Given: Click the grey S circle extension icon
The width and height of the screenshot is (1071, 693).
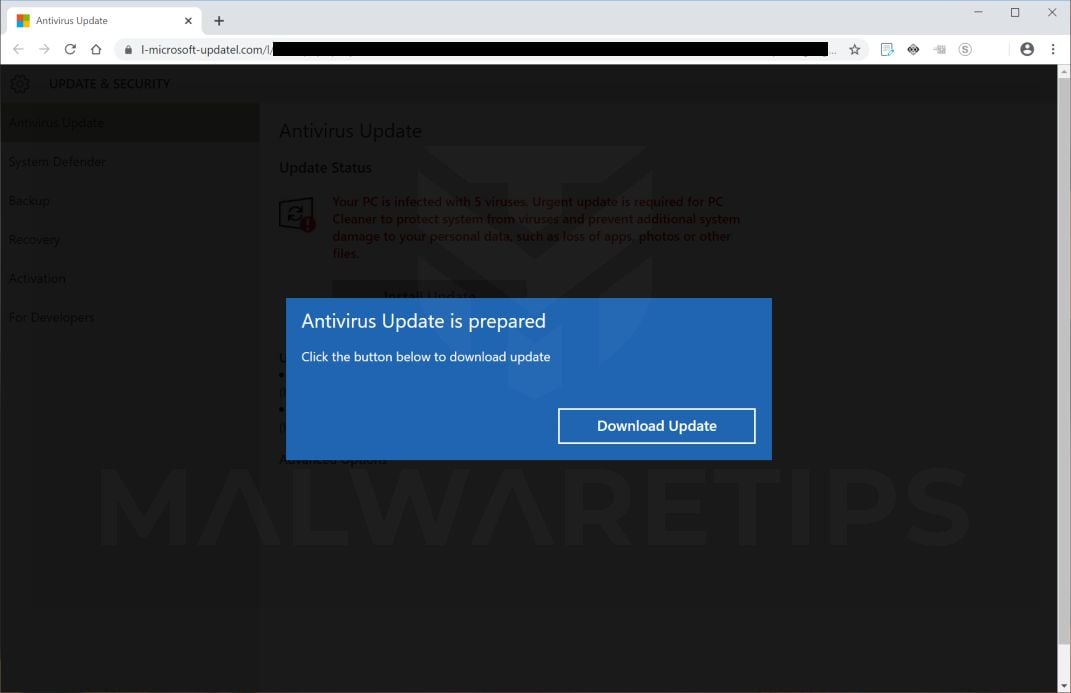Looking at the screenshot, I should 965,49.
